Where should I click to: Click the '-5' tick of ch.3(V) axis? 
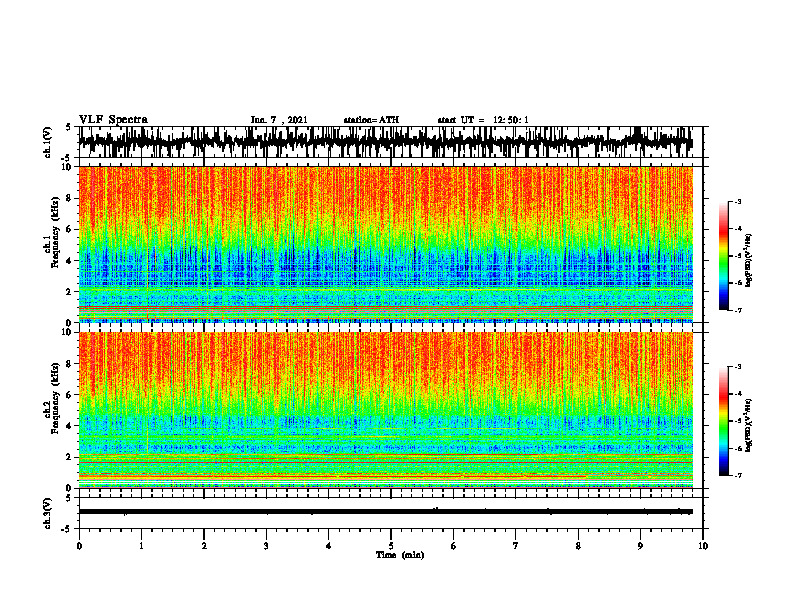pyautogui.click(x=68, y=529)
